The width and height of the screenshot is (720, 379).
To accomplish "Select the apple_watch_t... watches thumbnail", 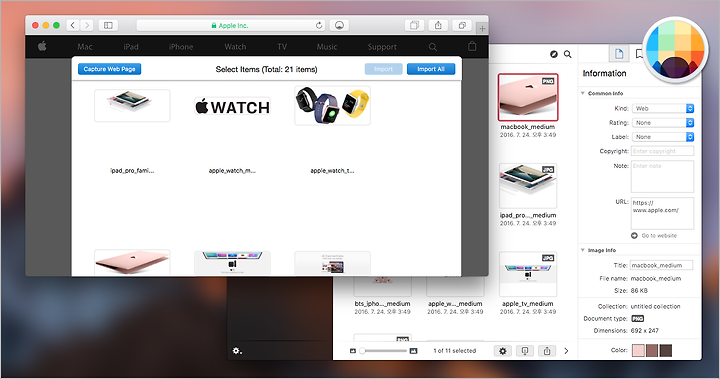I will coord(332,105).
